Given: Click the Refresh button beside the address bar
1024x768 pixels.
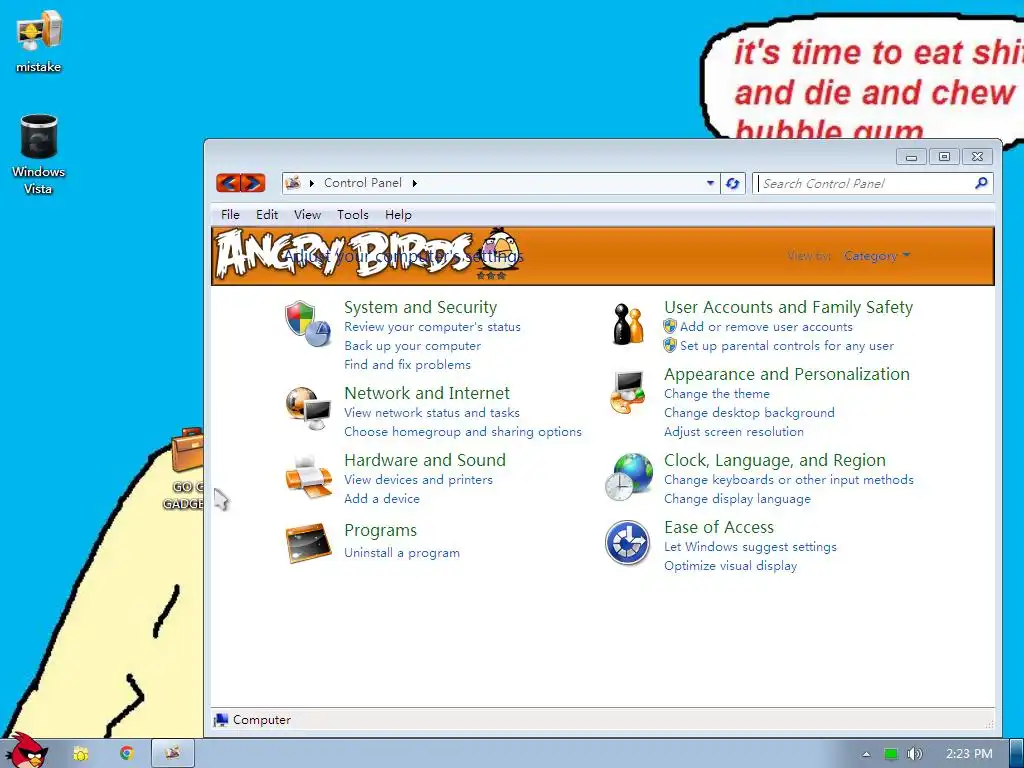Looking at the screenshot, I should point(733,184).
